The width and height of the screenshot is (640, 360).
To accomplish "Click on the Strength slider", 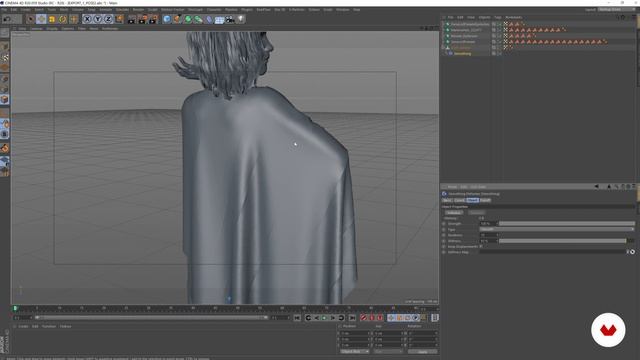I will tap(567, 224).
